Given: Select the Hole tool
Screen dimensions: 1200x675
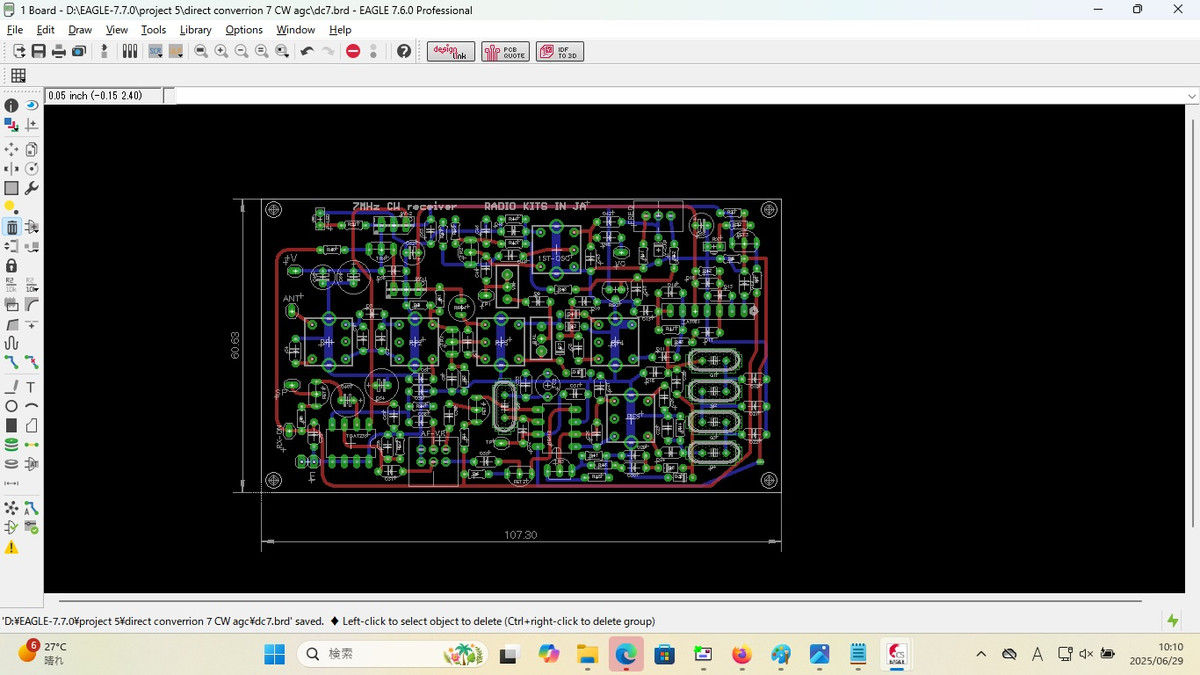Looking at the screenshot, I should (x=11, y=464).
